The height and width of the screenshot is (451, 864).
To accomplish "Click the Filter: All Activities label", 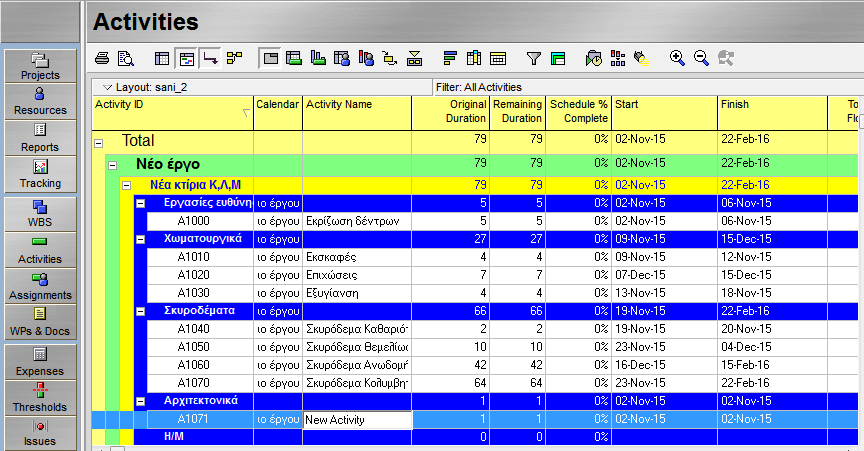I will 478,87.
